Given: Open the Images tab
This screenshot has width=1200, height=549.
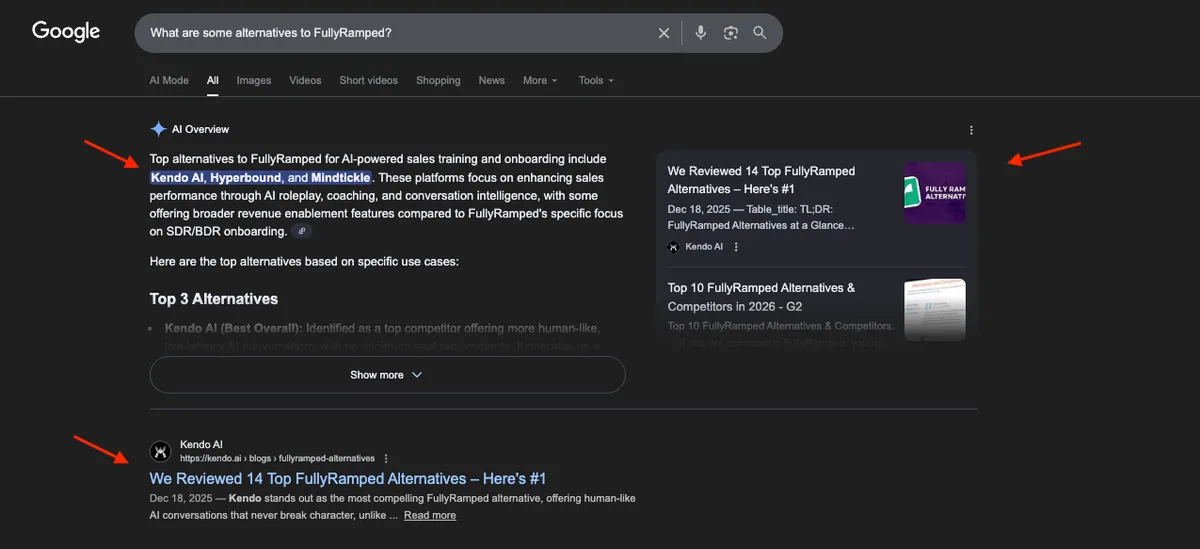Looking at the screenshot, I should [254, 80].
